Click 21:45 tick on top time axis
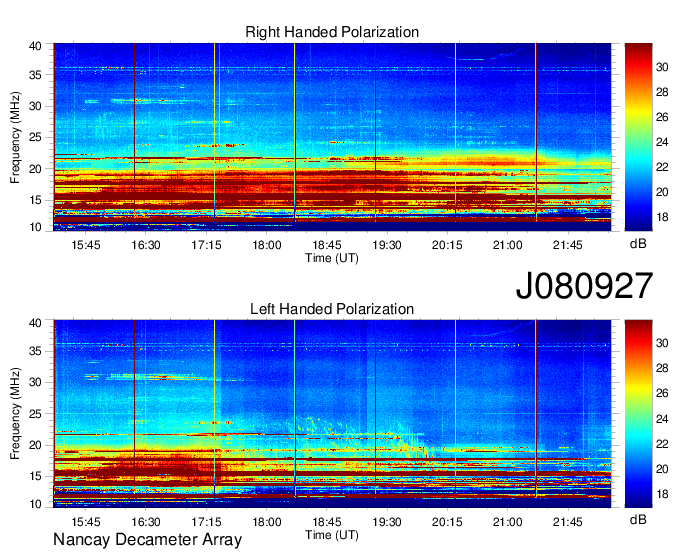This screenshot has width=680, height=552. pyautogui.click(x=568, y=245)
